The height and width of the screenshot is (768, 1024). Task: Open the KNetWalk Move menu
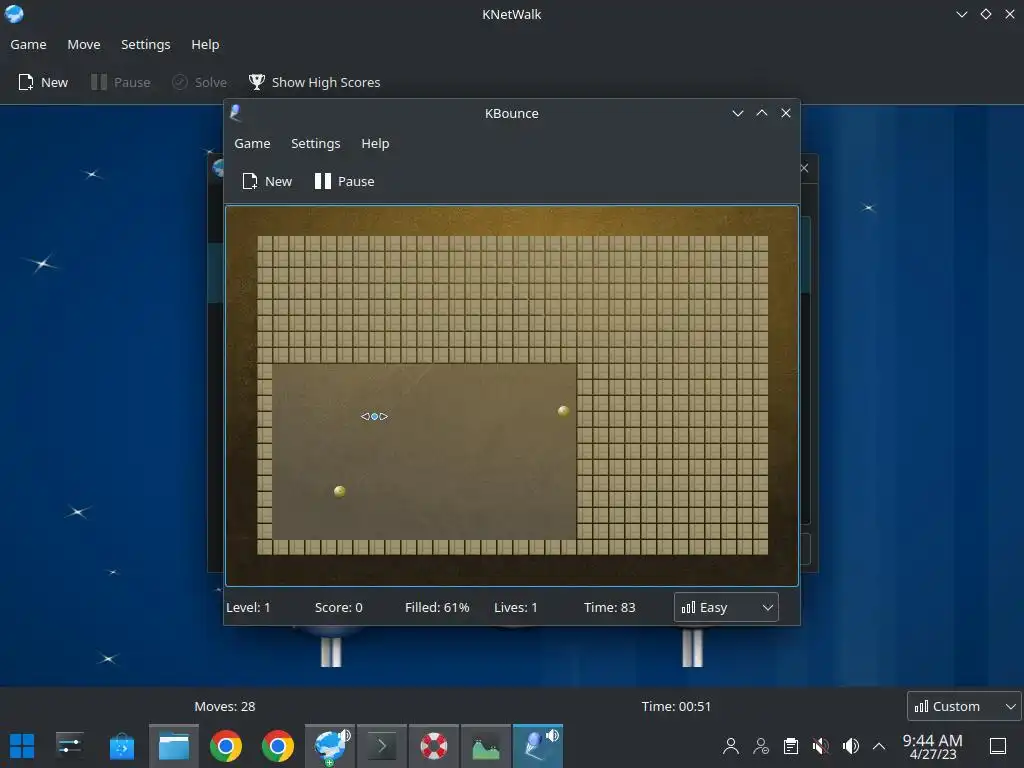click(x=84, y=44)
